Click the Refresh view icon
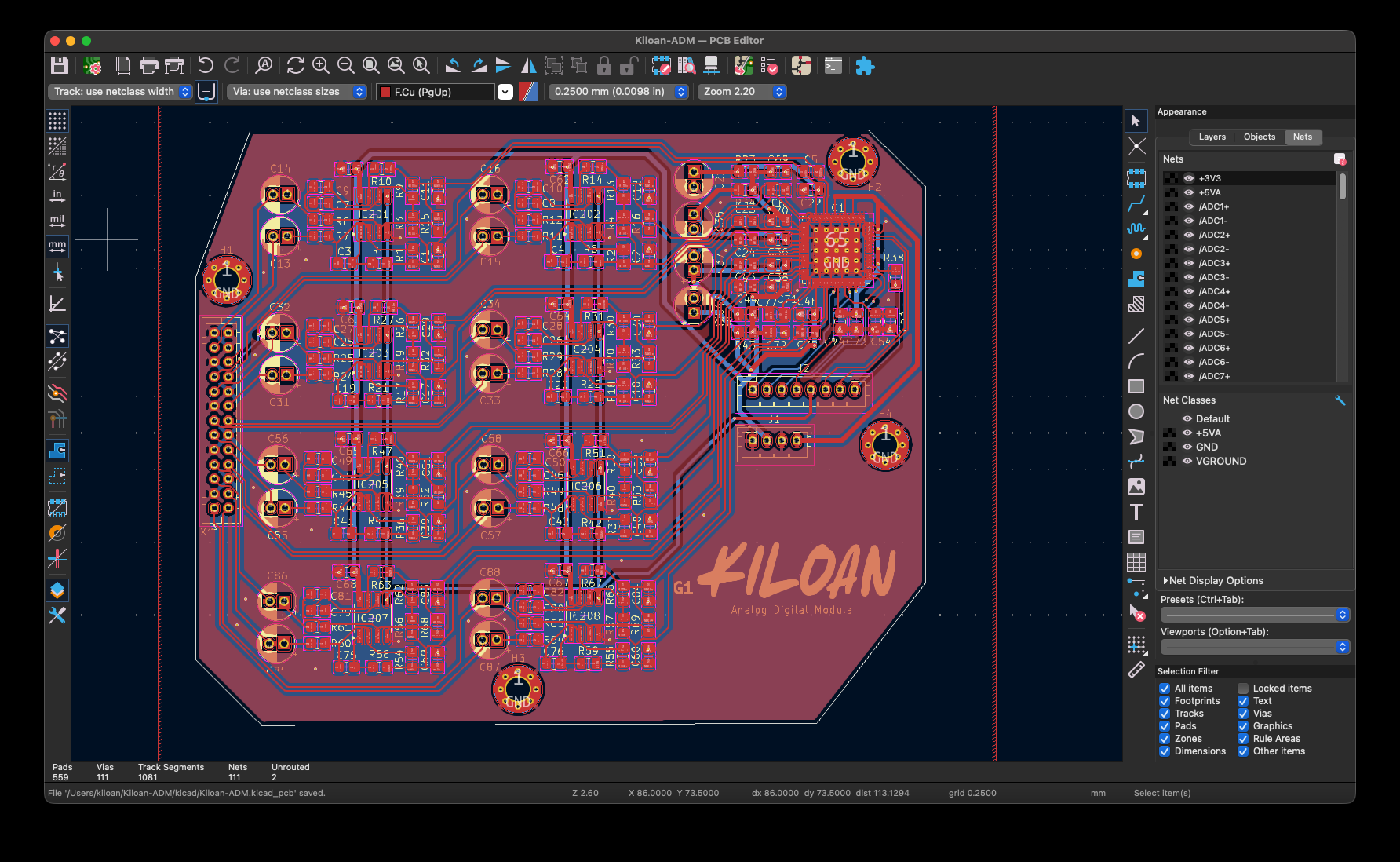 295,66
